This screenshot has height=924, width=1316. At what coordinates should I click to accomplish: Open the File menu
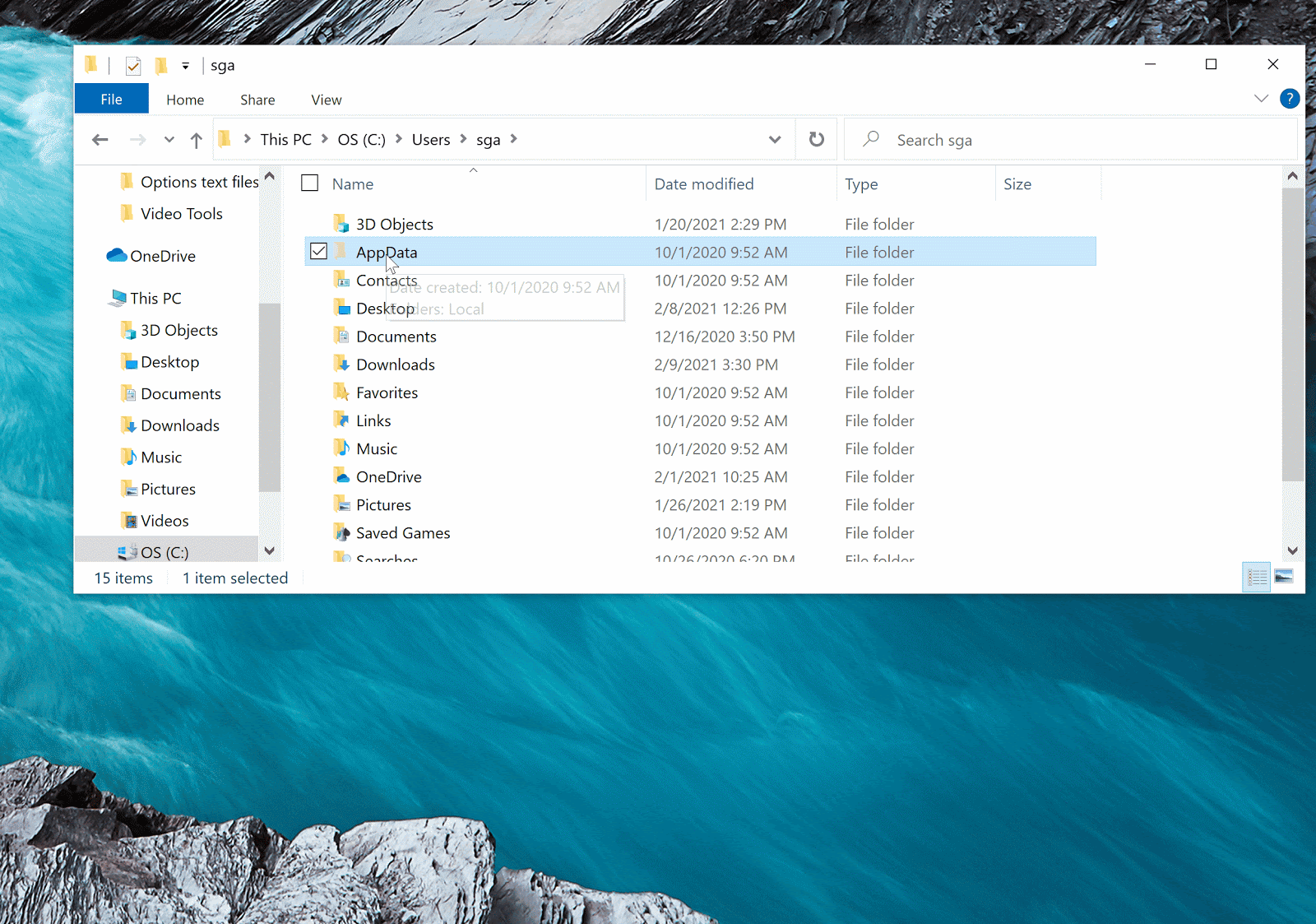(x=111, y=99)
